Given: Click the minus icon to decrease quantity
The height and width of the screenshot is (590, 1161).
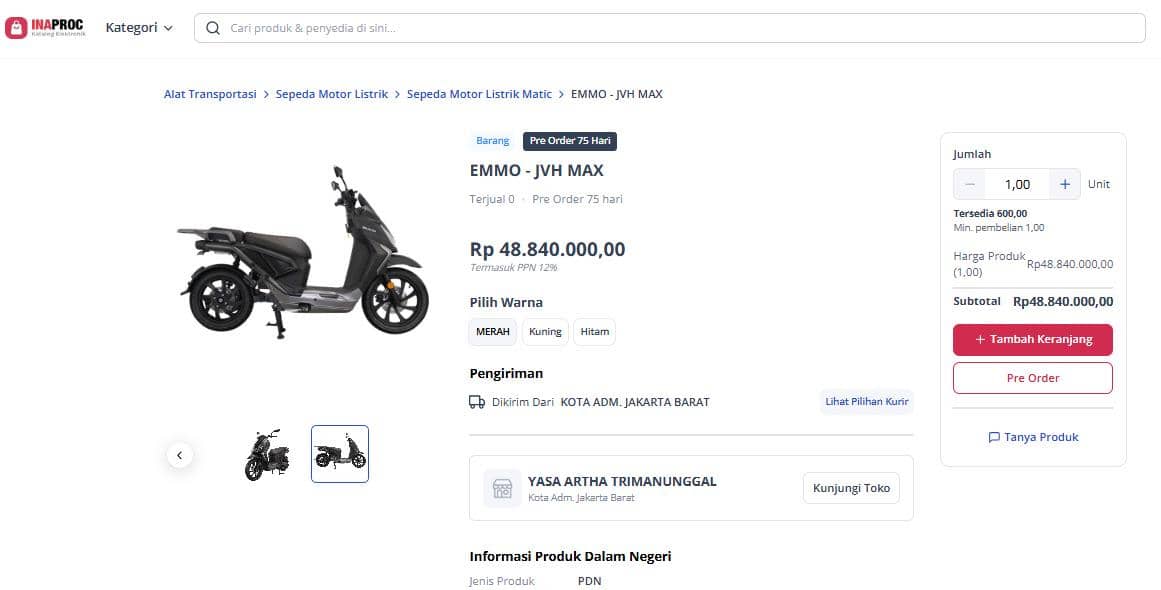Looking at the screenshot, I should pos(969,184).
